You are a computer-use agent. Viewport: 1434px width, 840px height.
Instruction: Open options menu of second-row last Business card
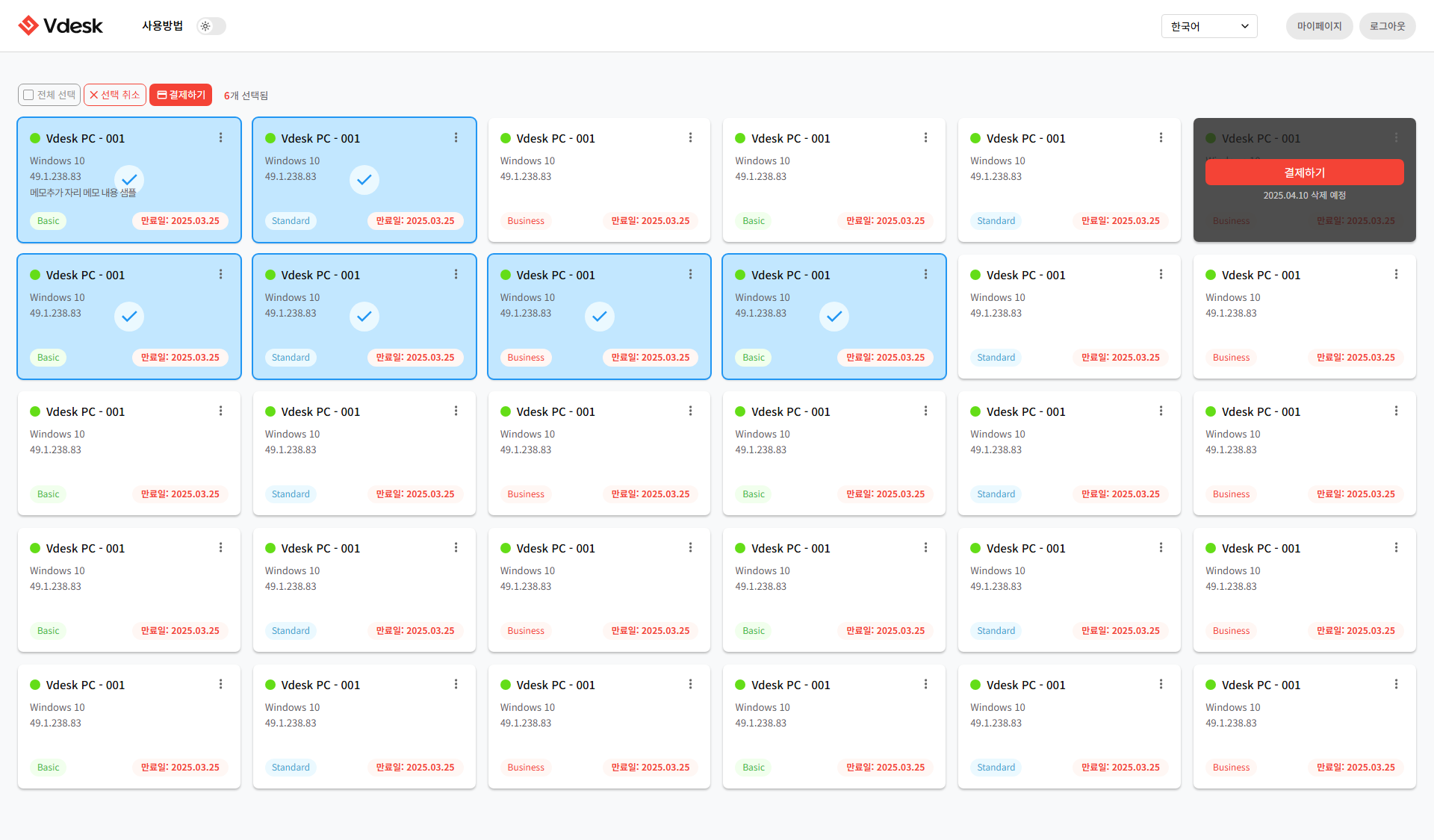[x=1396, y=275]
